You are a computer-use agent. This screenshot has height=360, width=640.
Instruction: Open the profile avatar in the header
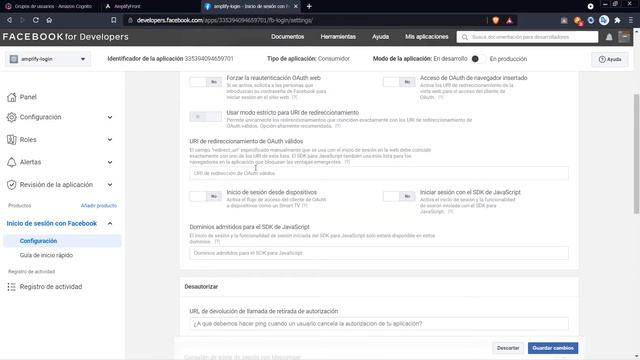624,37
